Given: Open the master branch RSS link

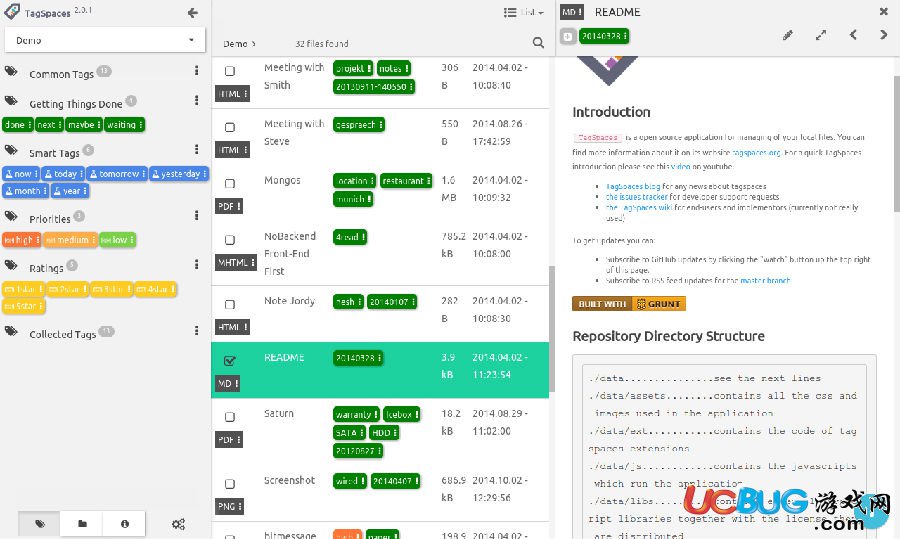Looking at the screenshot, I should coord(765,281).
